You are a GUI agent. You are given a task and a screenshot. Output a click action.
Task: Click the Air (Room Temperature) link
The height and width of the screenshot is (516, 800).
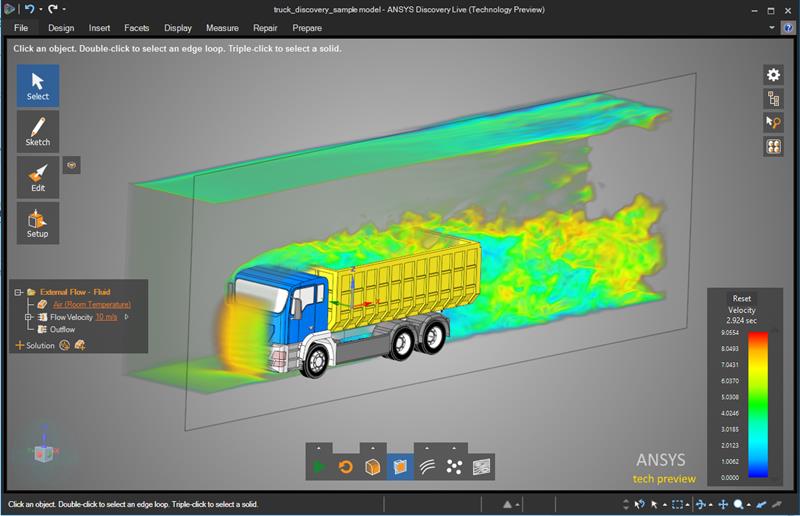[x=92, y=304]
